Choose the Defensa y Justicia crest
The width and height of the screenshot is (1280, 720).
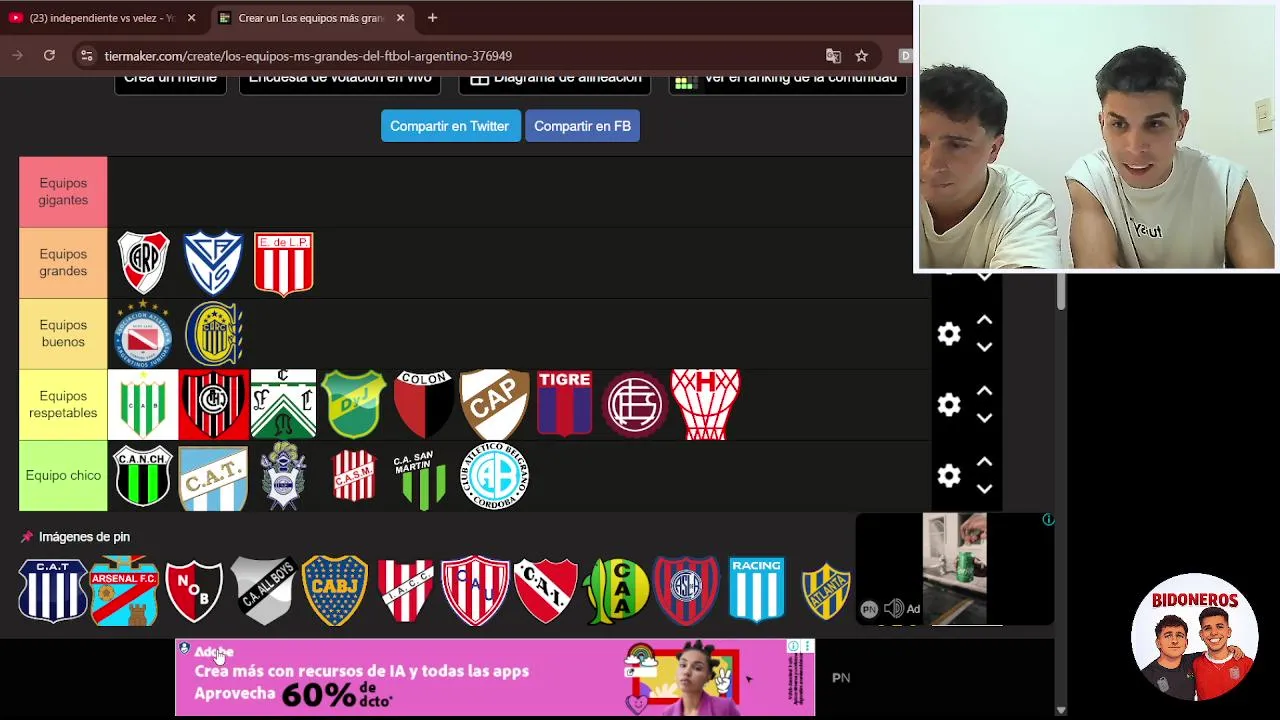tap(354, 404)
